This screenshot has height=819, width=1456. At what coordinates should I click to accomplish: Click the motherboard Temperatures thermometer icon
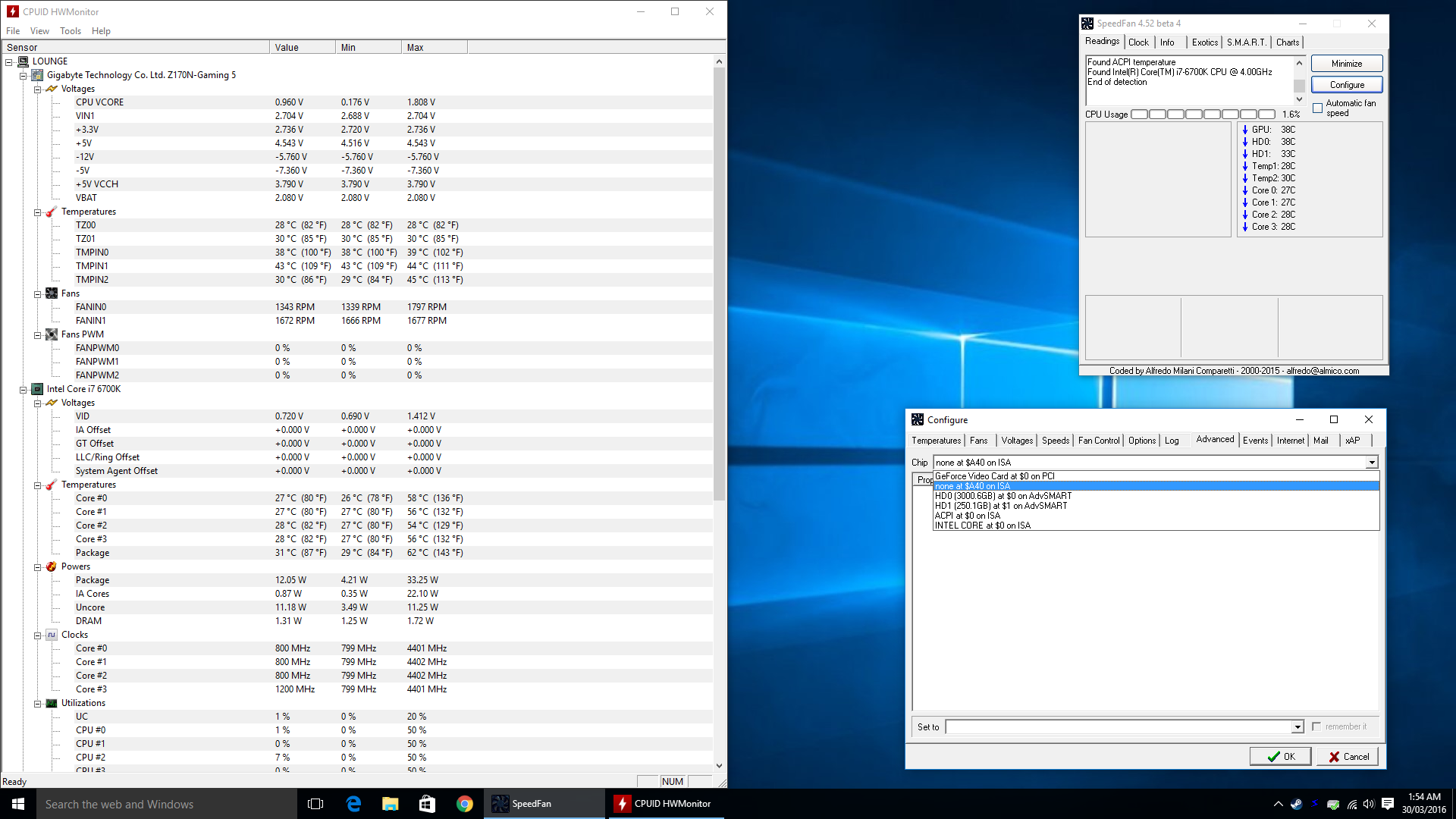(x=52, y=212)
